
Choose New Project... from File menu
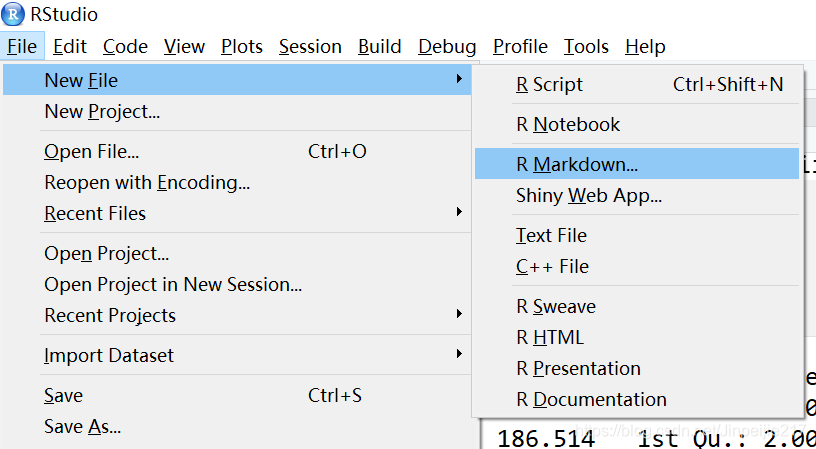click(x=237, y=111)
